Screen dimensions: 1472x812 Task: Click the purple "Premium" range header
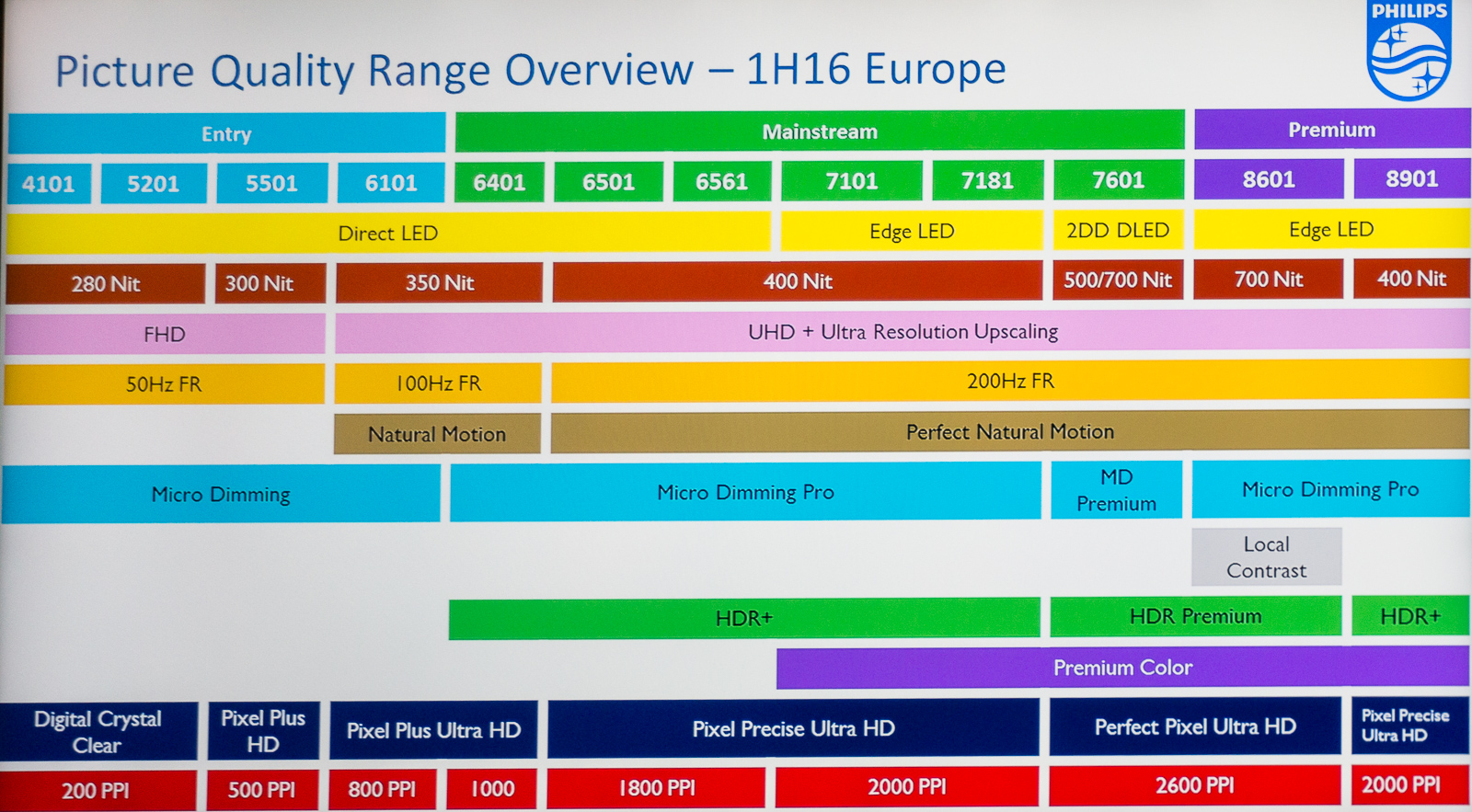tap(1332, 129)
